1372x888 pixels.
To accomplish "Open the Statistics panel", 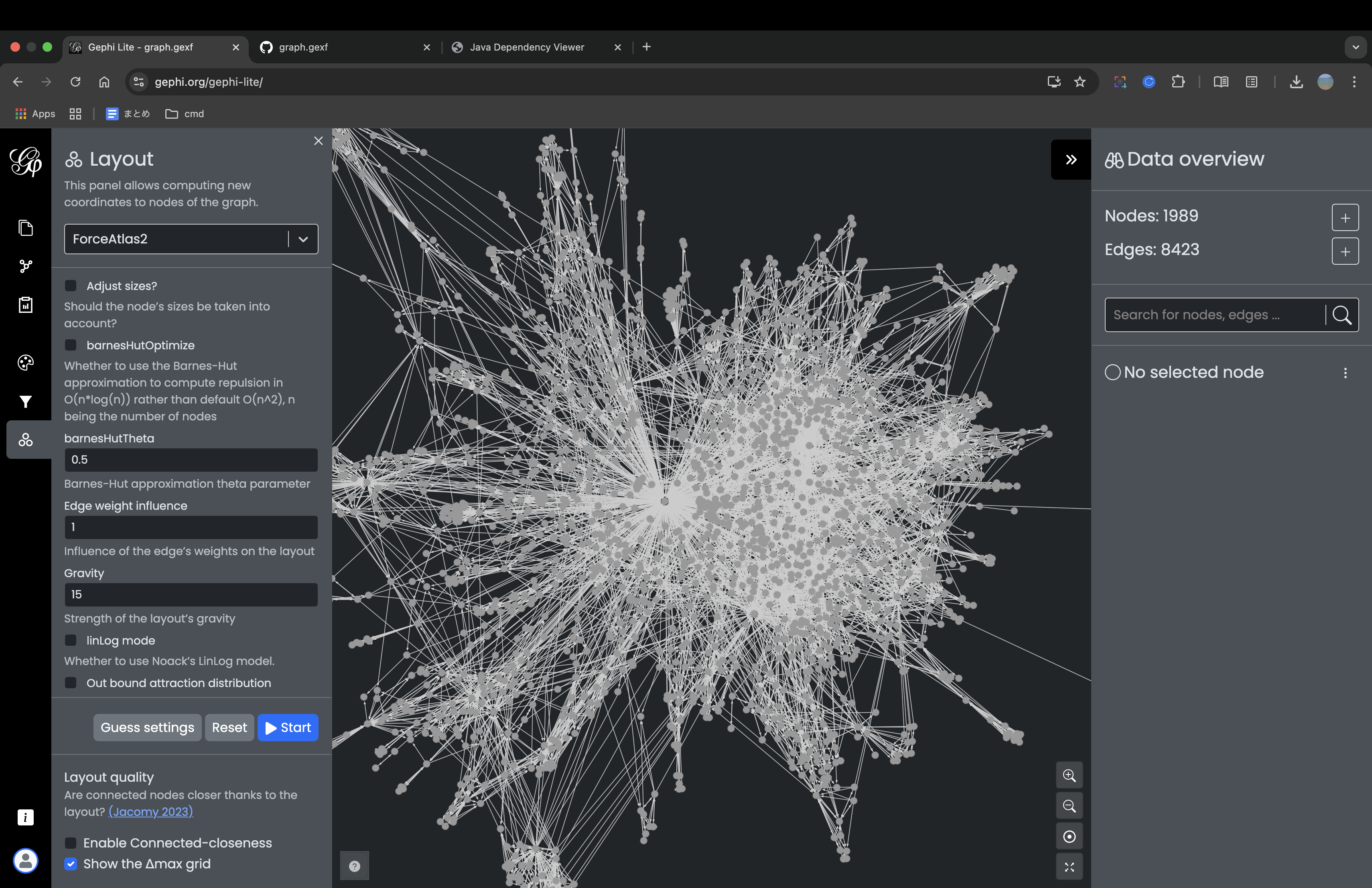I will click(25, 304).
